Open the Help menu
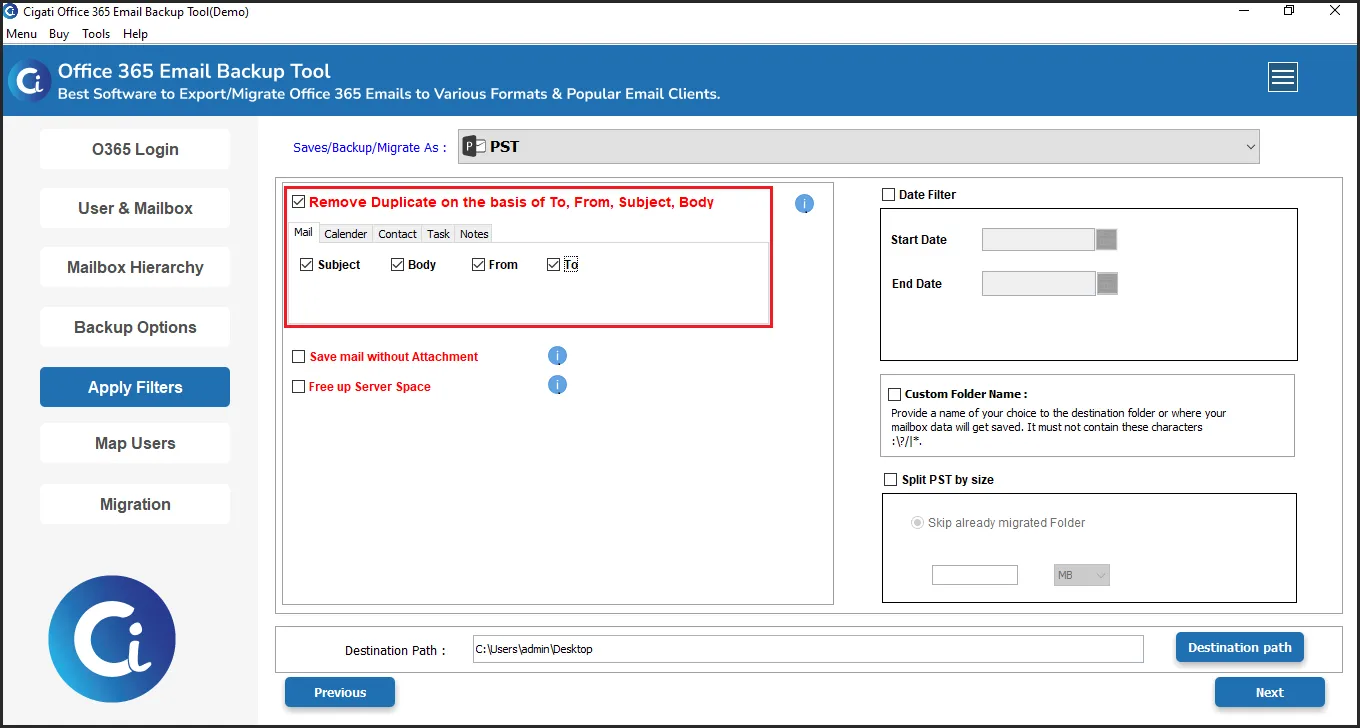 (x=135, y=34)
